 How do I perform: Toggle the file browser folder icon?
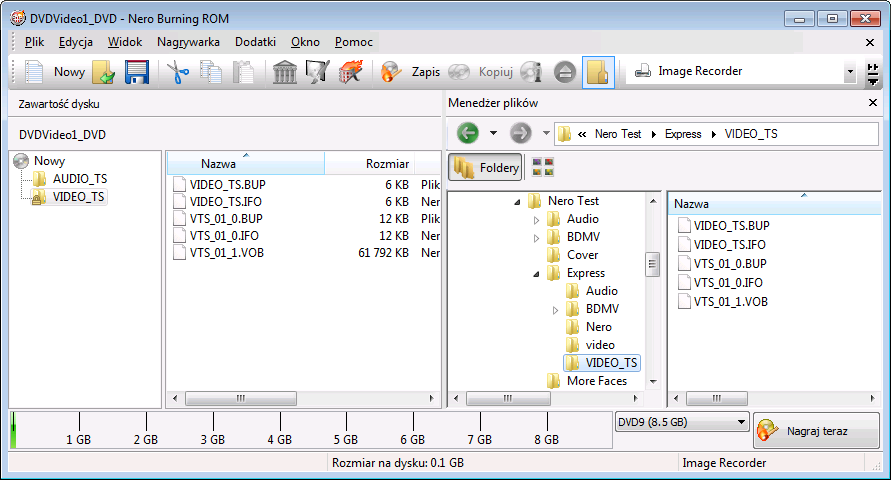pyautogui.click(x=598, y=72)
